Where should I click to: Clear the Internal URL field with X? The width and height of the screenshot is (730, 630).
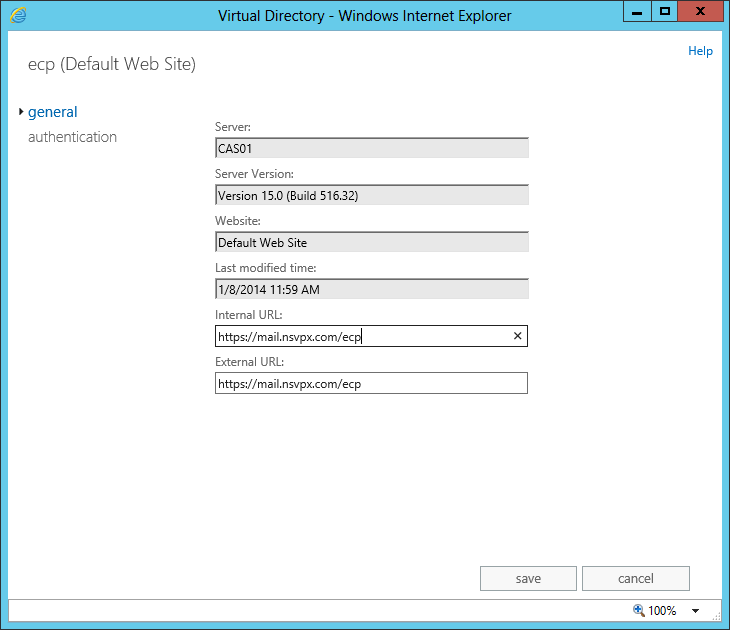pos(517,337)
